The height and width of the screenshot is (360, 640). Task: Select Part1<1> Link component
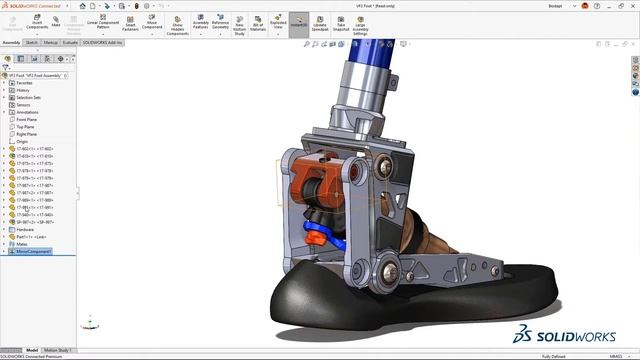click(x=31, y=237)
